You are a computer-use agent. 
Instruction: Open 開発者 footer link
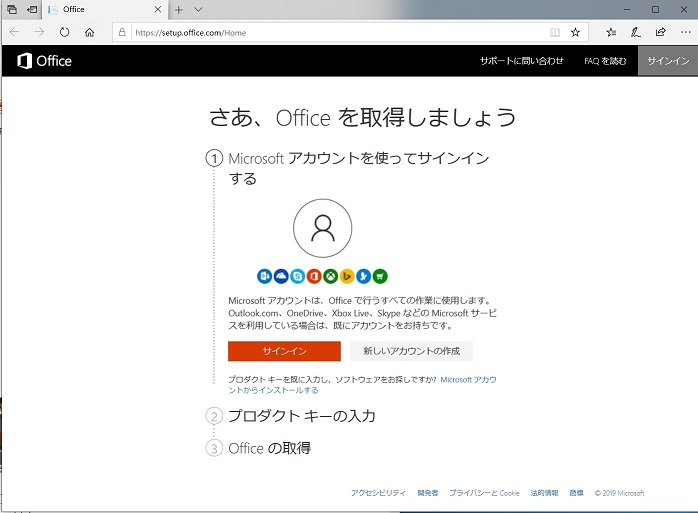[x=428, y=493]
